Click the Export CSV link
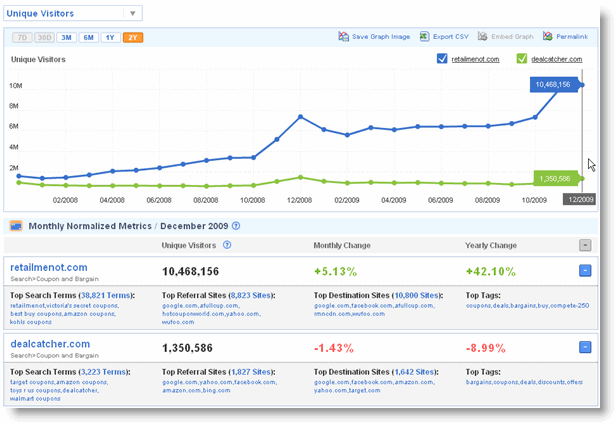The height and width of the screenshot is (424, 616). (x=451, y=37)
